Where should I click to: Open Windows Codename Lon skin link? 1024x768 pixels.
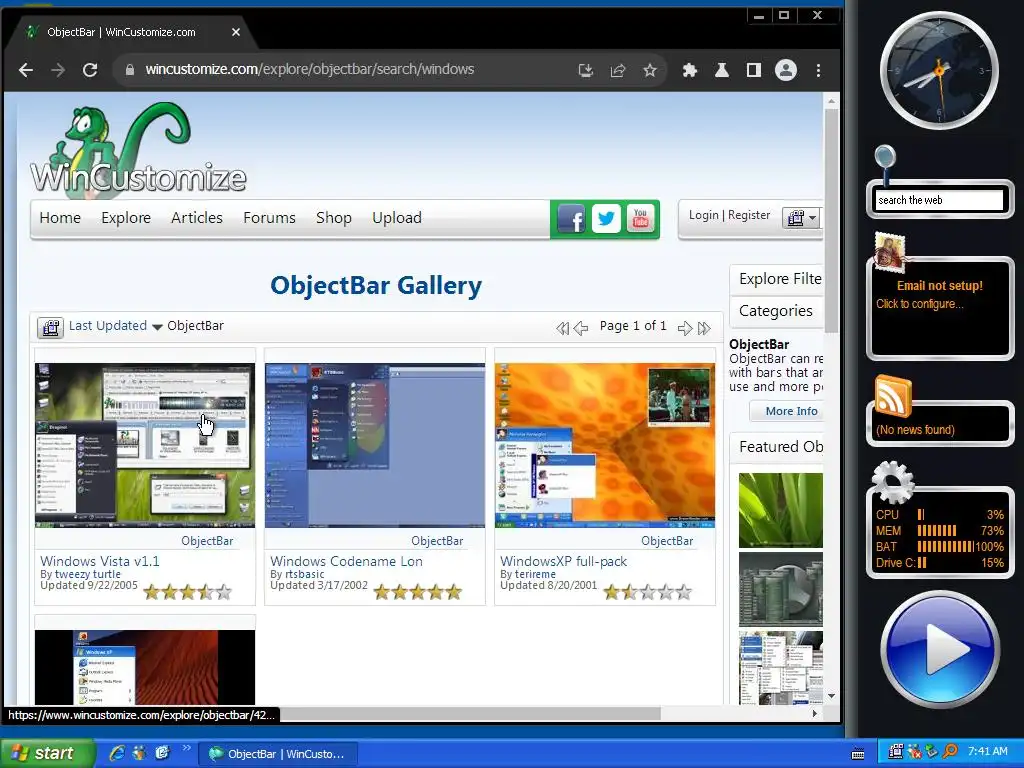click(346, 561)
